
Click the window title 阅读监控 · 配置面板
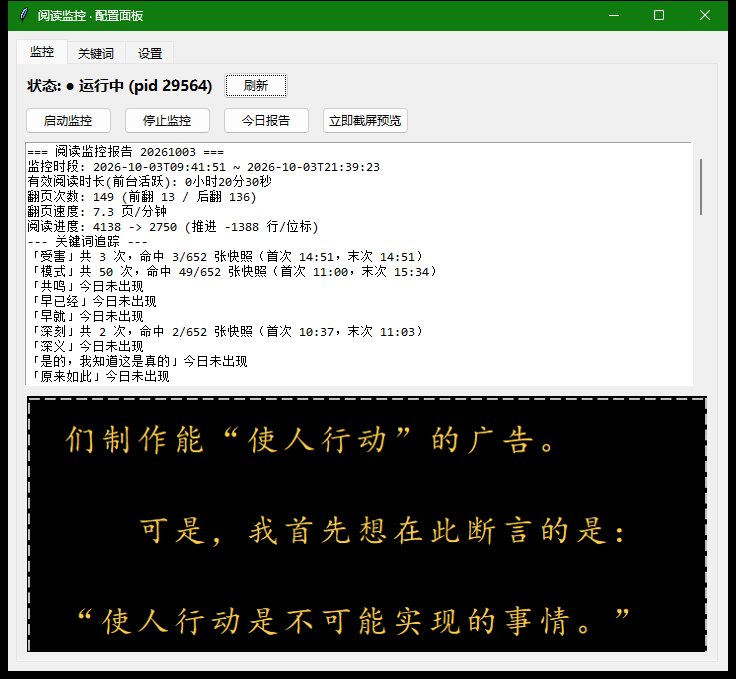91,16
